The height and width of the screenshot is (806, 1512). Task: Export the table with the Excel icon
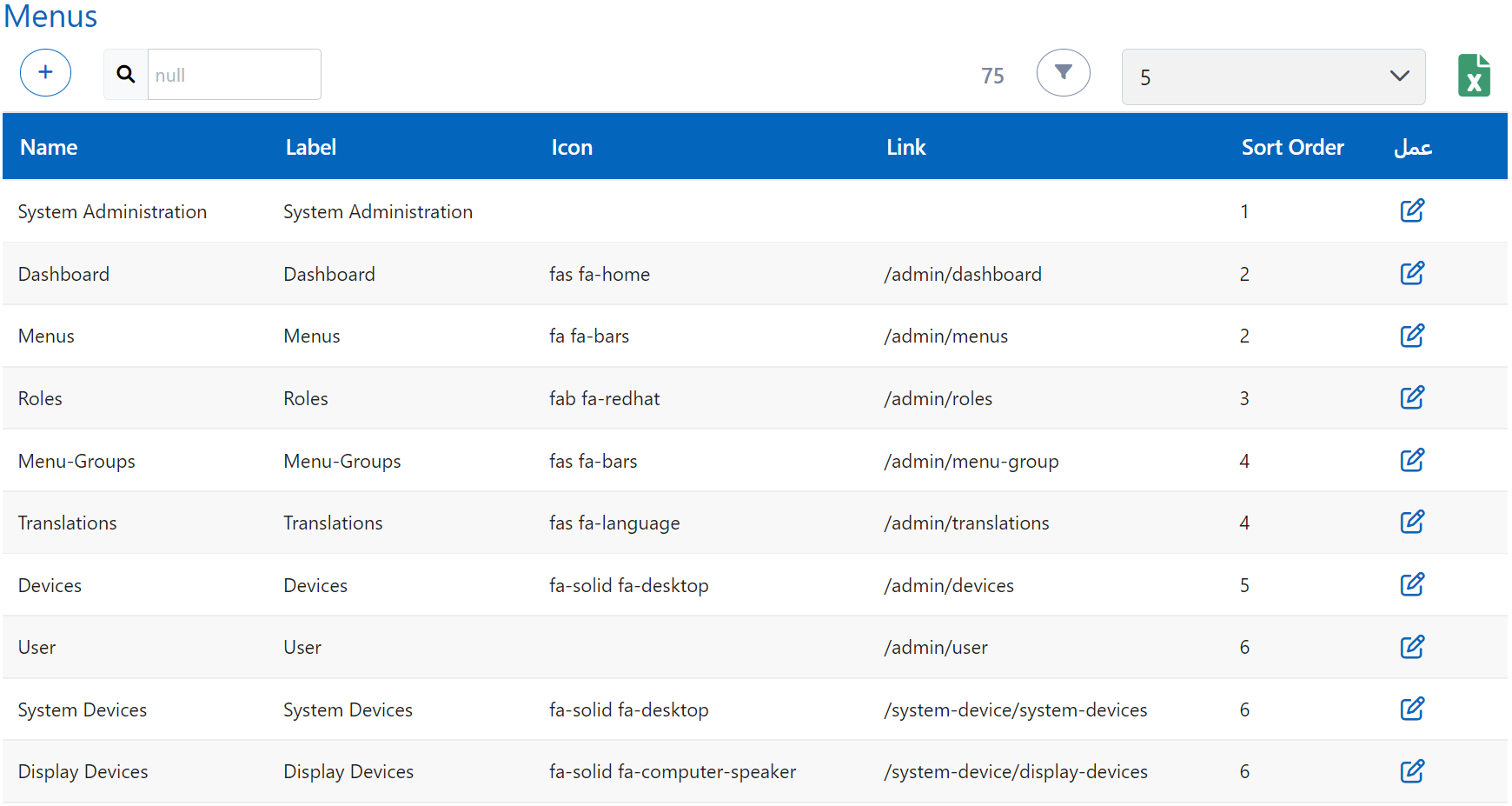[1474, 76]
